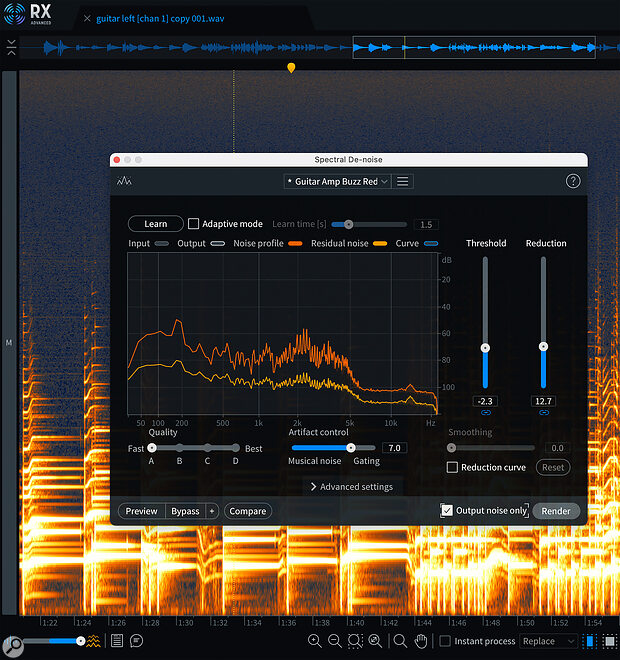Viewport: 620px width, 660px height.
Task: Enable the Adaptive mode checkbox
Action: [x=193, y=224]
